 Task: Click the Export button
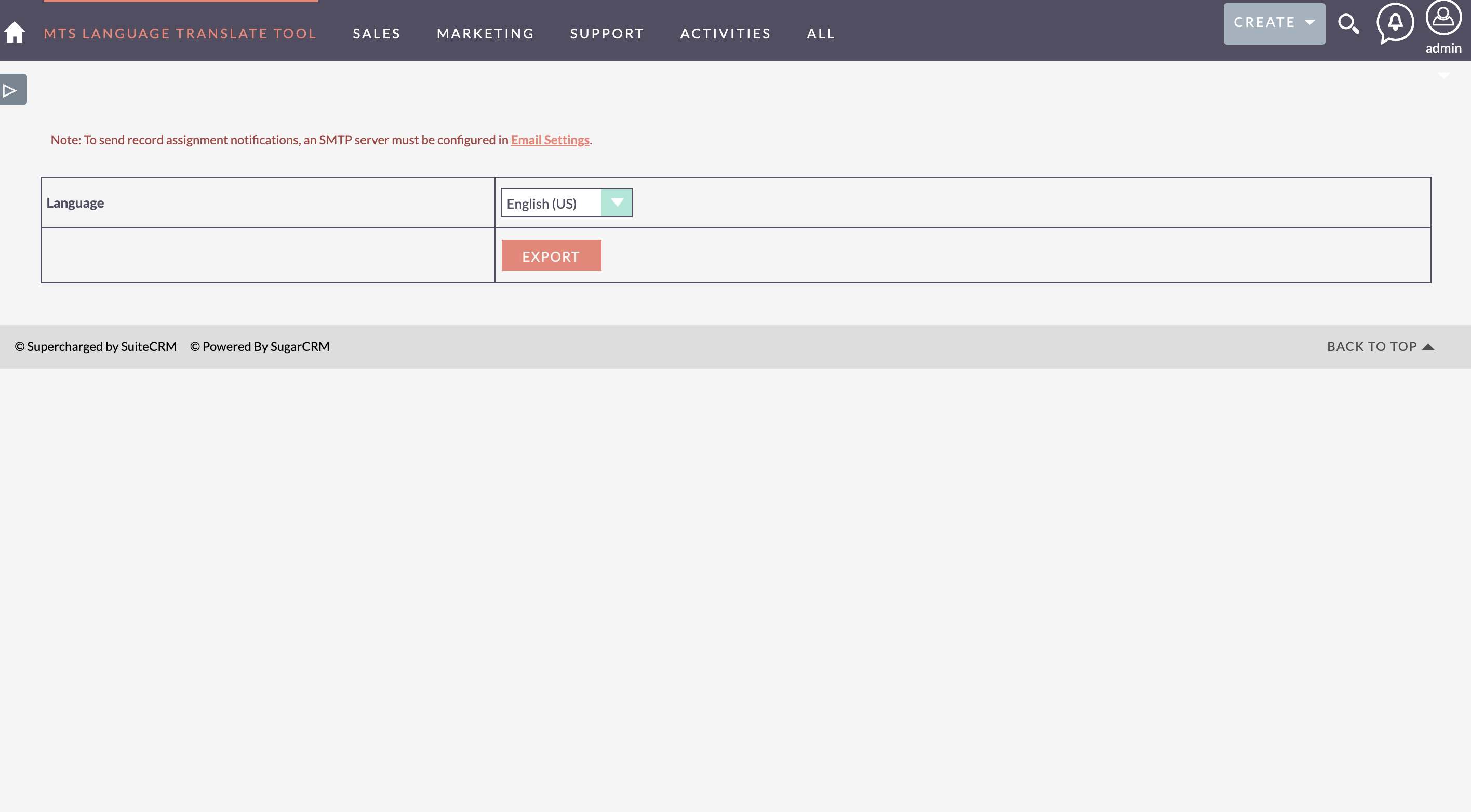point(551,255)
